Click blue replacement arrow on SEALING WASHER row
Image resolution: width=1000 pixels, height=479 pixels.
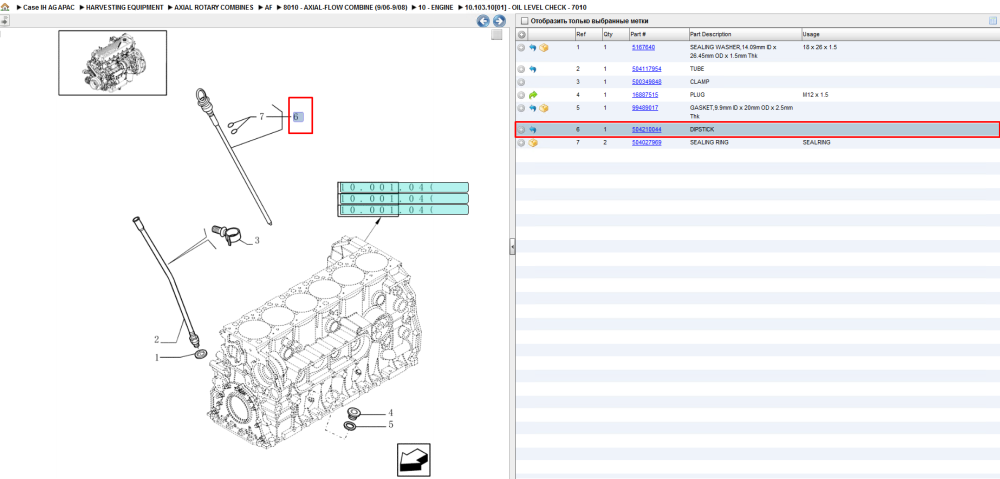533,48
